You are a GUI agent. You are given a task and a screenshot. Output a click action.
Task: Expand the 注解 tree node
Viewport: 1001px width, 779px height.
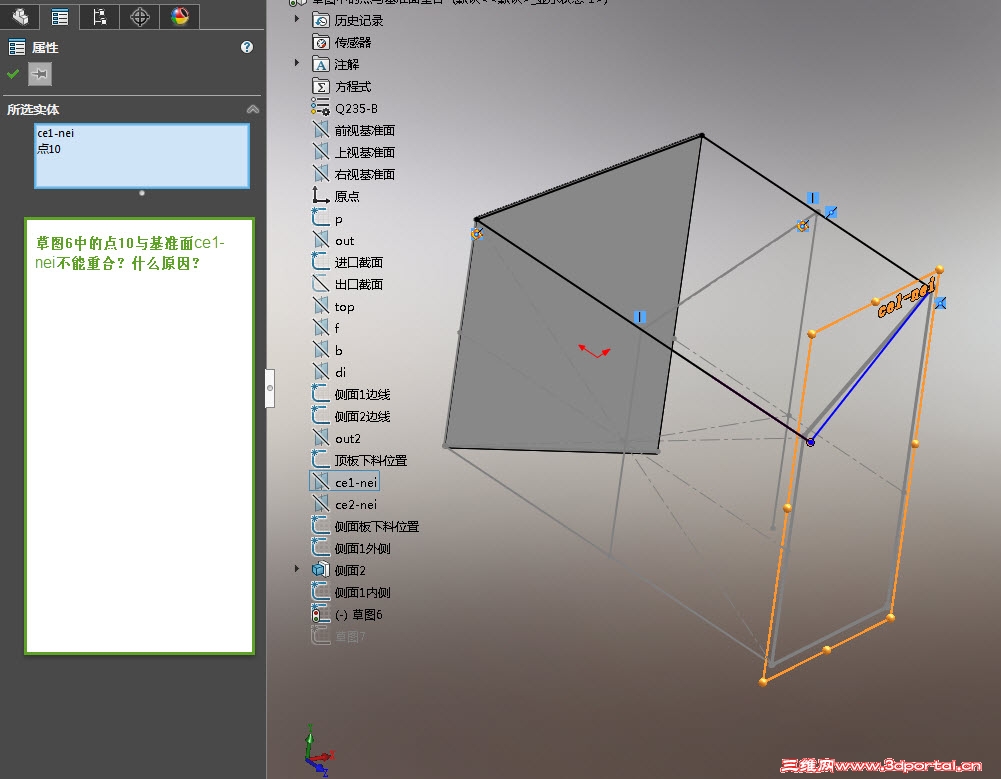click(x=297, y=63)
